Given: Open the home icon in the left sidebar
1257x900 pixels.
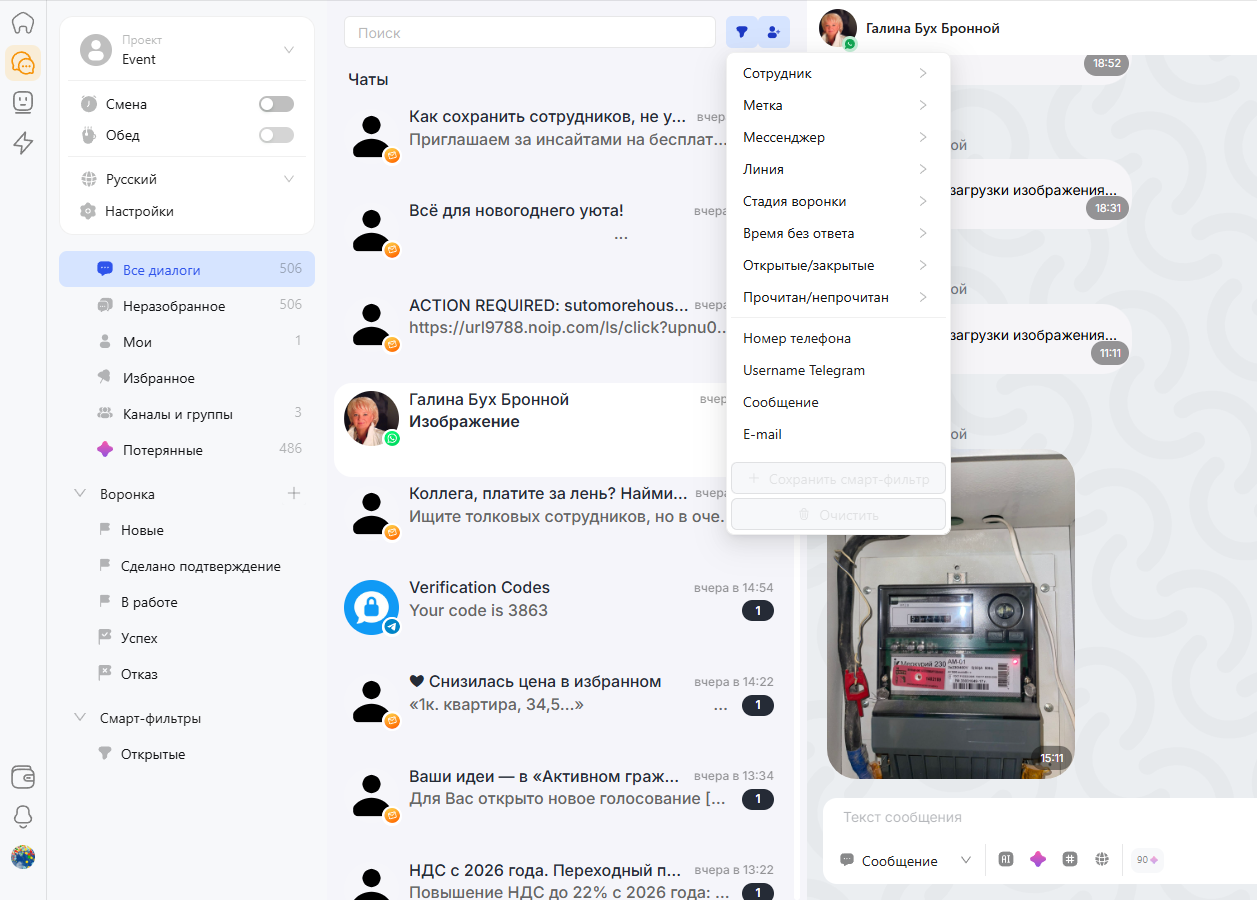Looking at the screenshot, I should (22, 23).
